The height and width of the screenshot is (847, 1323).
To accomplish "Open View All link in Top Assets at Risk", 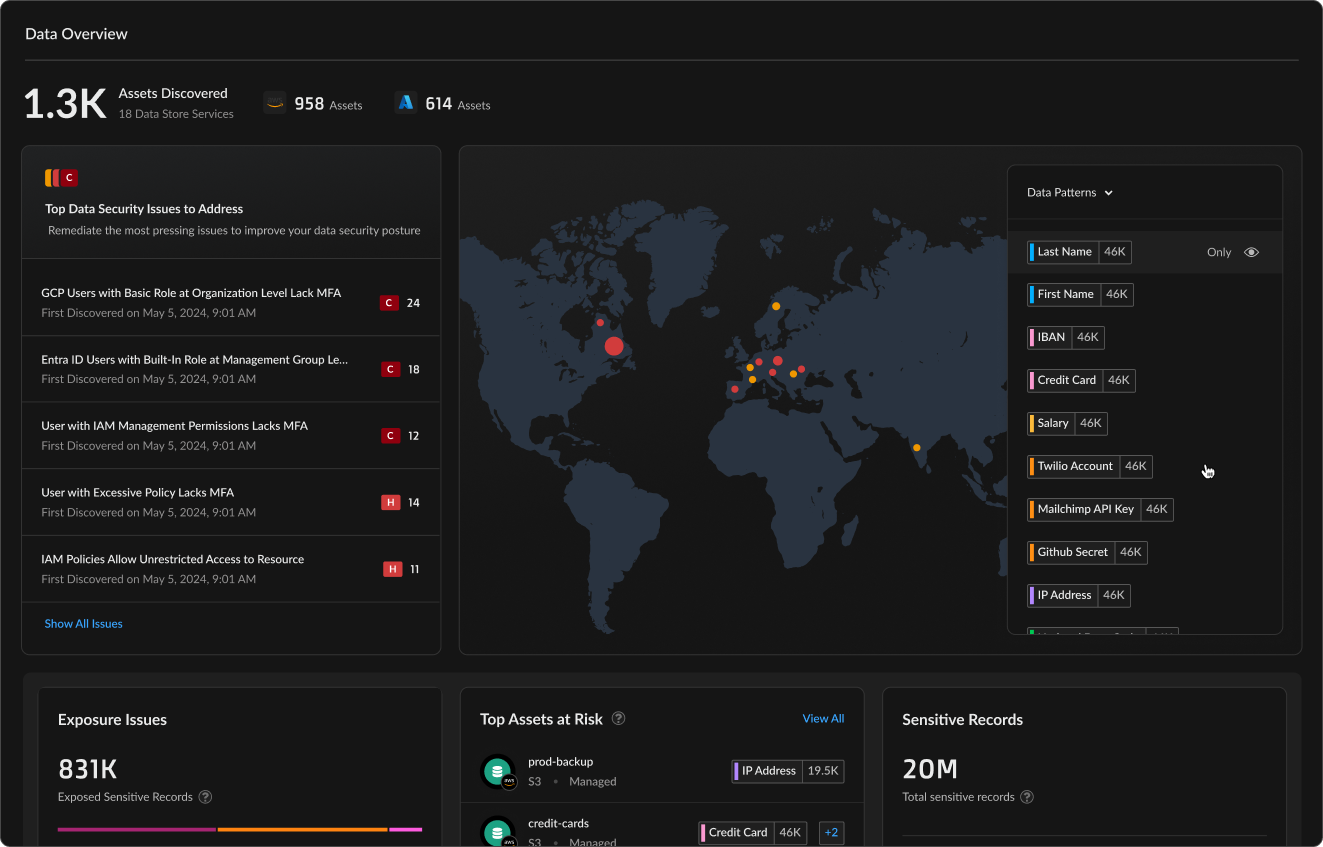I will (823, 719).
